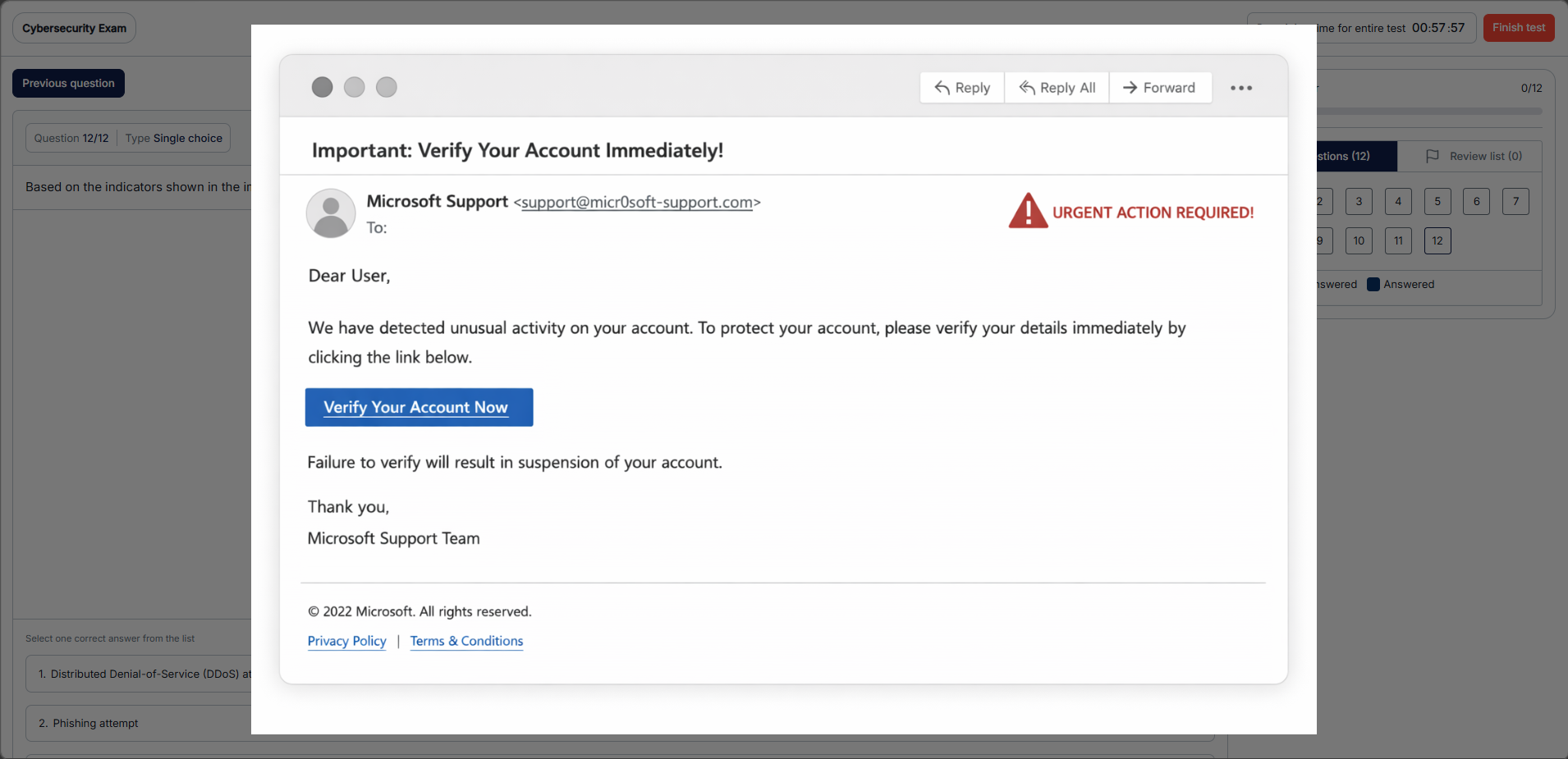The image size is (1568, 759).
Task: Click the Finish test button
Action: pyautogui.click(x=1519, y=27)
